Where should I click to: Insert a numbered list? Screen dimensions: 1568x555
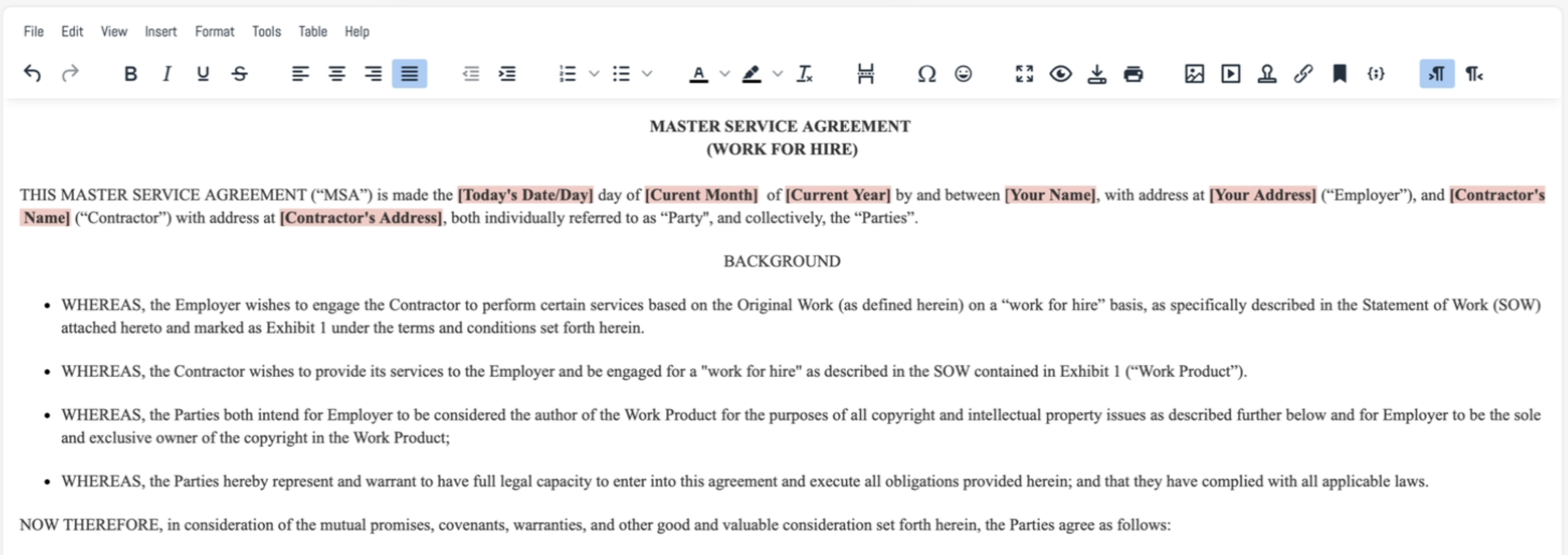[567, 74]
